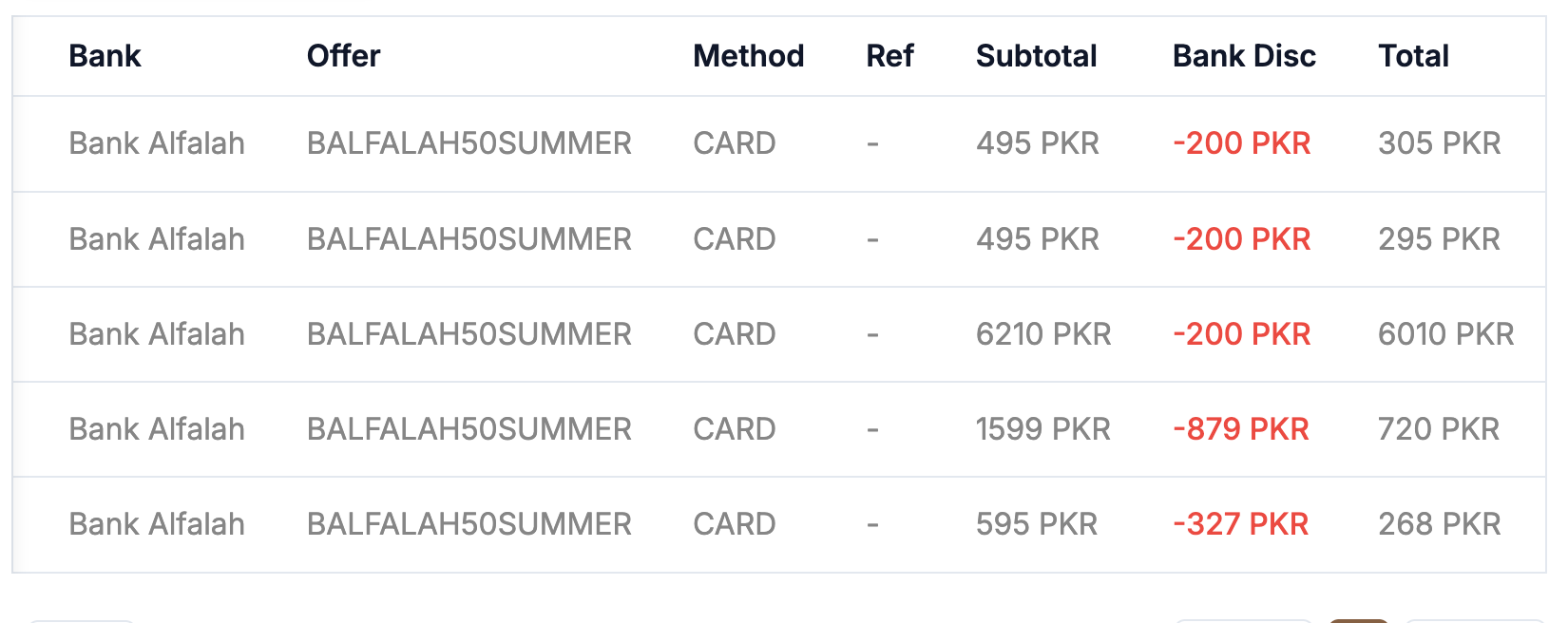The width and height of the screenshot is (1568, 623).
Task: Click the -879 PKR bank discount
Action: (1240, 429)
